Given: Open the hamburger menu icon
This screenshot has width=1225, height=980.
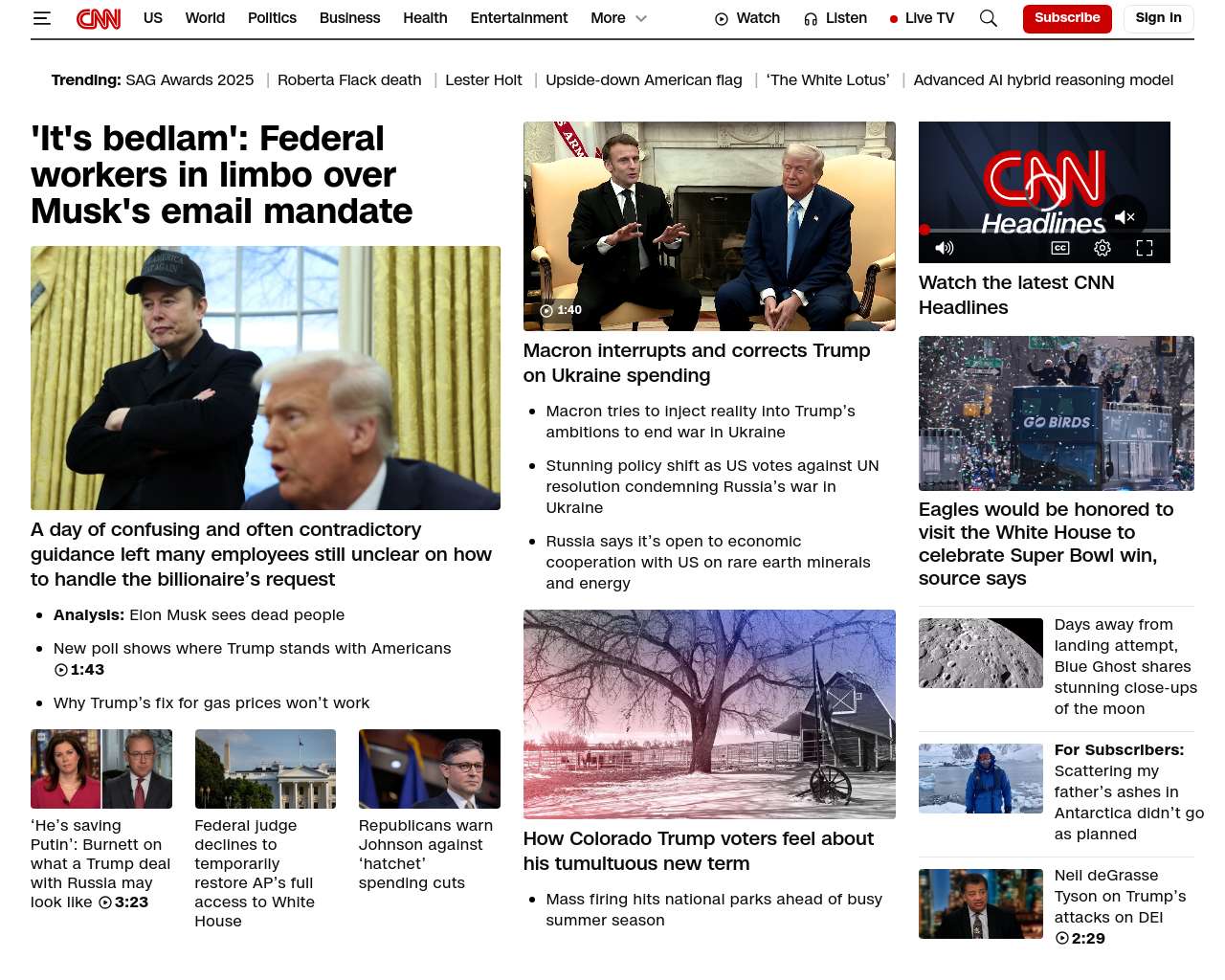Looking at the screenshot, I should click(x=41, y=18).
